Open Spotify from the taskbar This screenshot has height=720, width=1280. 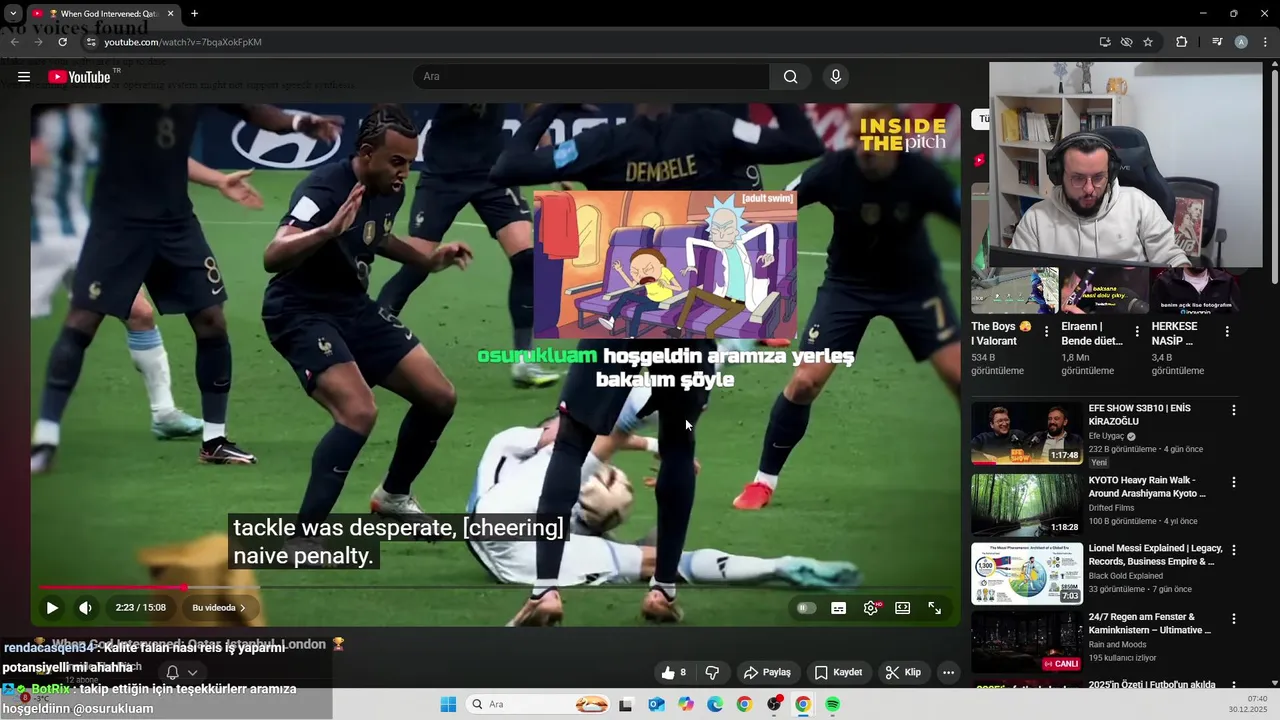[832, 705]
